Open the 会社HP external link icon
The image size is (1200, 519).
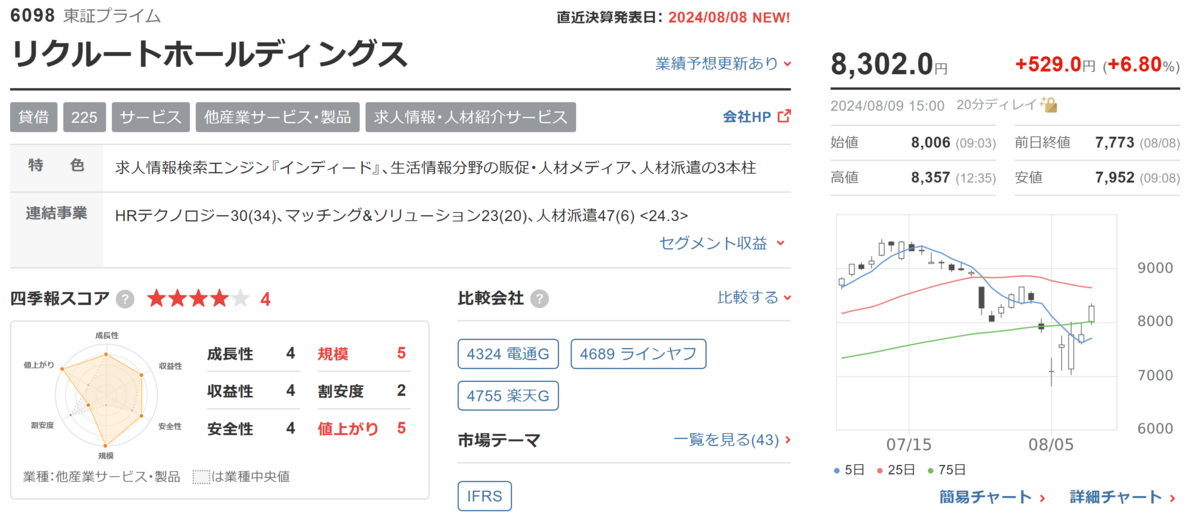coord(784,116)
